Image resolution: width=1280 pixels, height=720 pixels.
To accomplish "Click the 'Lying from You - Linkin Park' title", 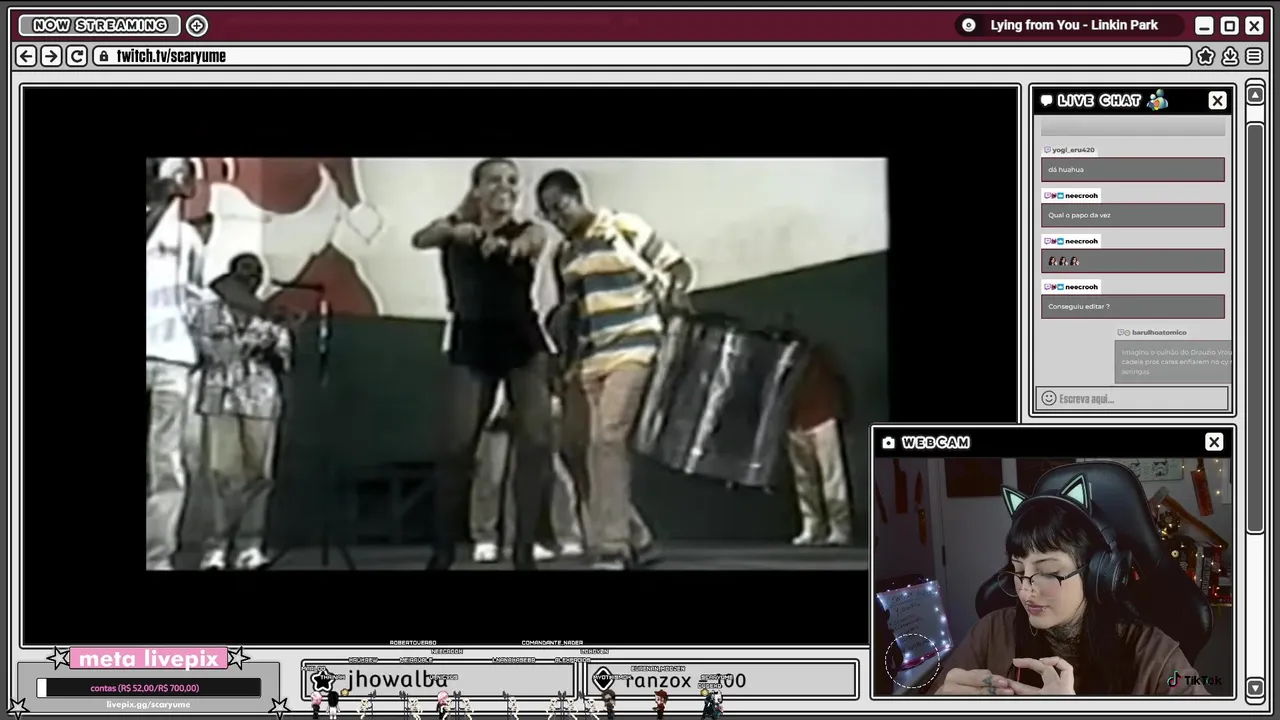I will point(1074,25).
